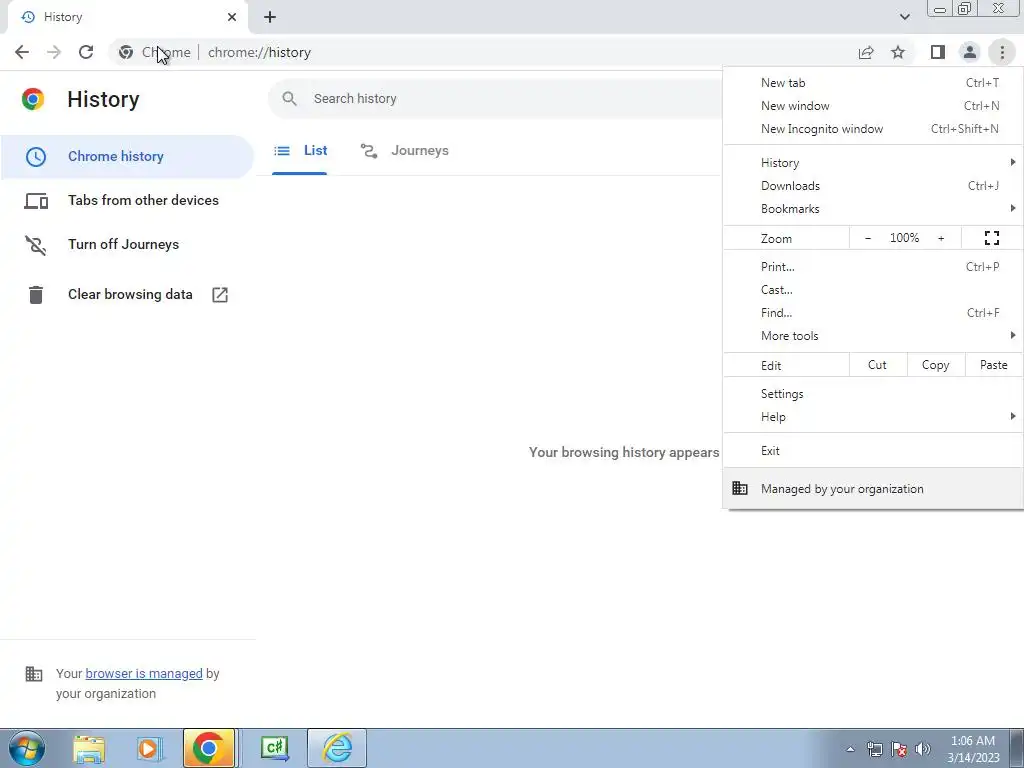Choose New tab in menu
Screen dimensions: 1024x768
tap(873, 83)
